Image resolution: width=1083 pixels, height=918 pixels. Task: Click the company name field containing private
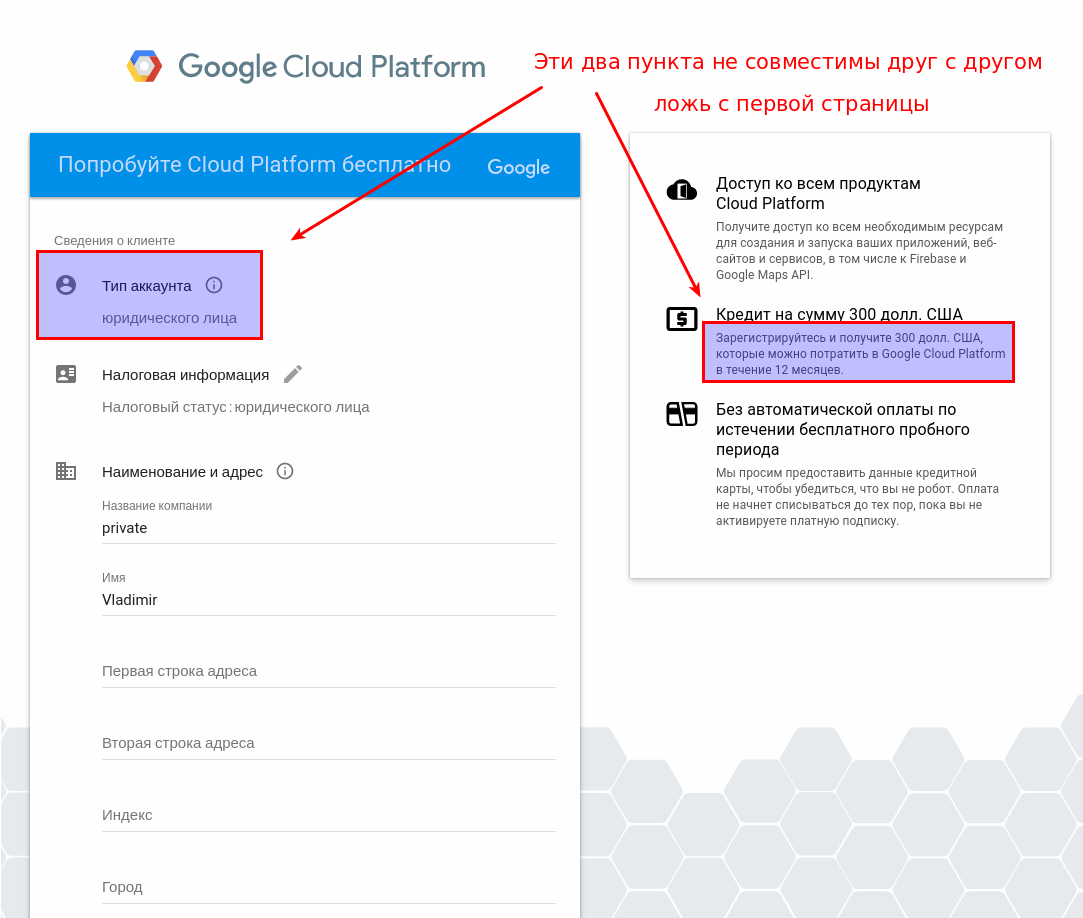coord(329,528)
